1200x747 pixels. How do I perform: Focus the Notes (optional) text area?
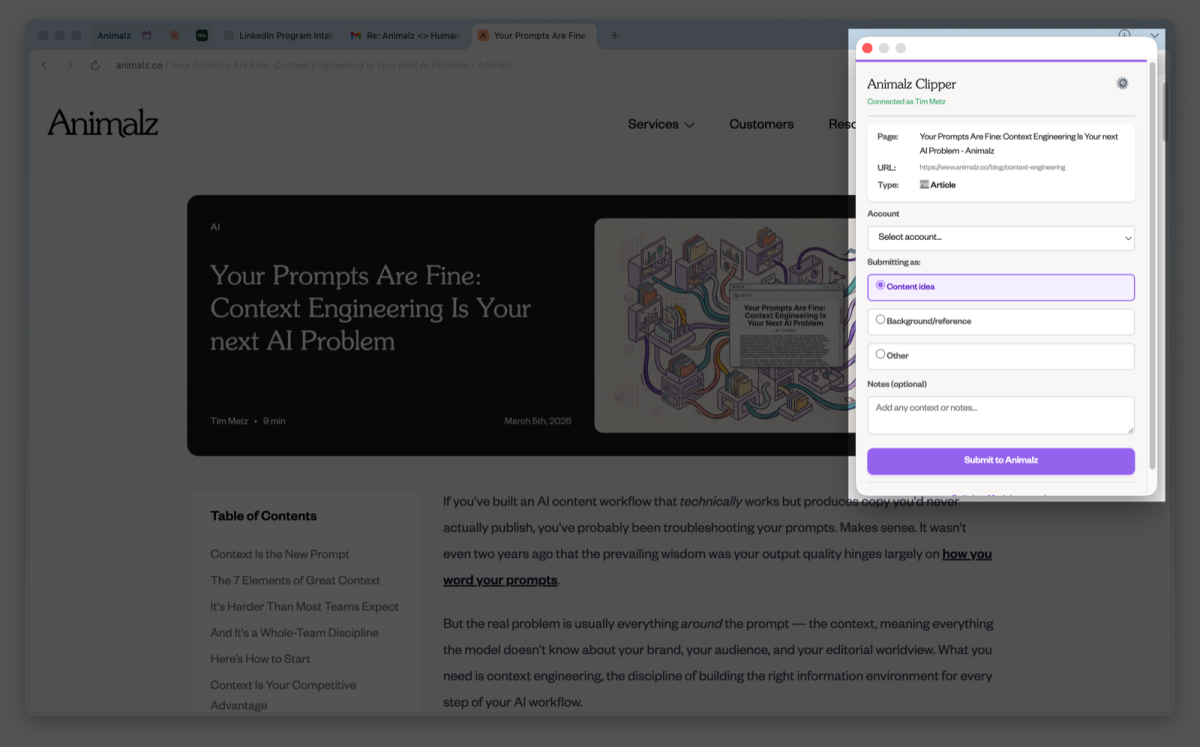tap(1001, 415)
